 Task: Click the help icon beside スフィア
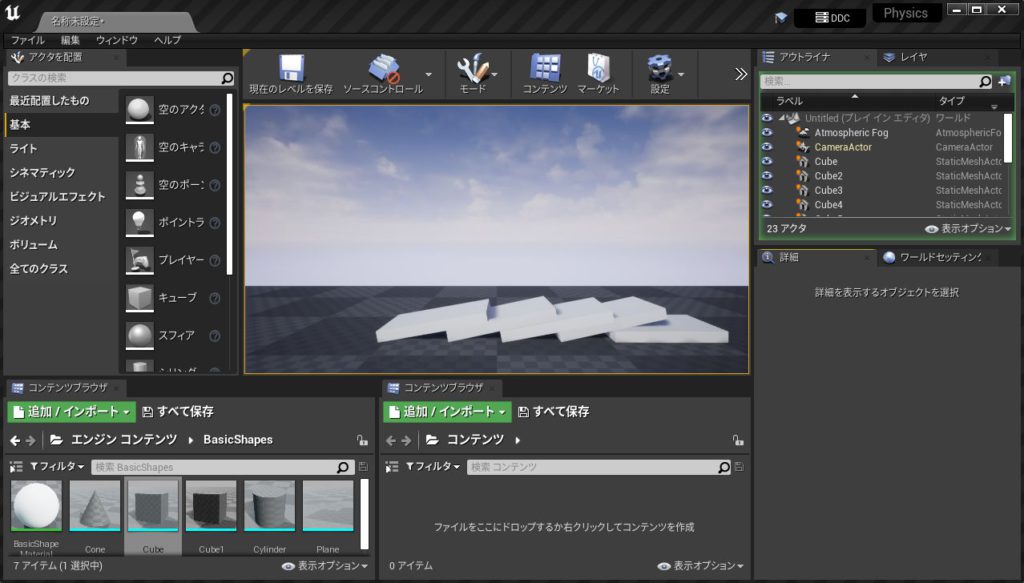(214, 336)
